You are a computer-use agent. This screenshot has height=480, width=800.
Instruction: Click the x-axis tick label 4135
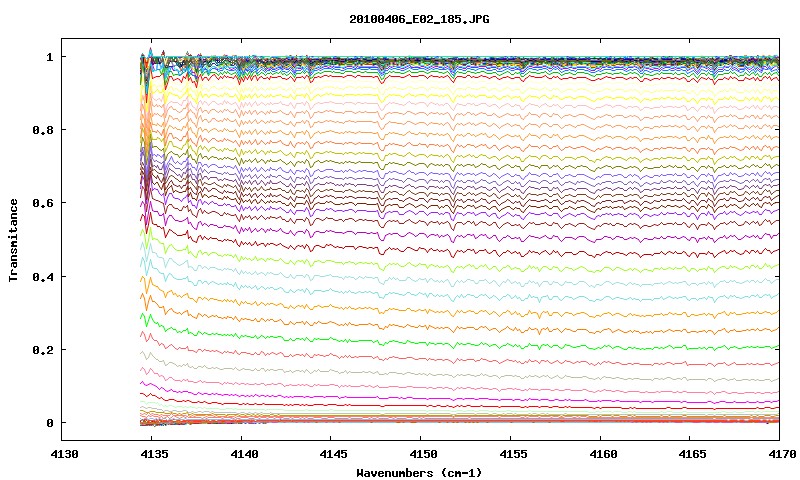click(x=155, y=454)
